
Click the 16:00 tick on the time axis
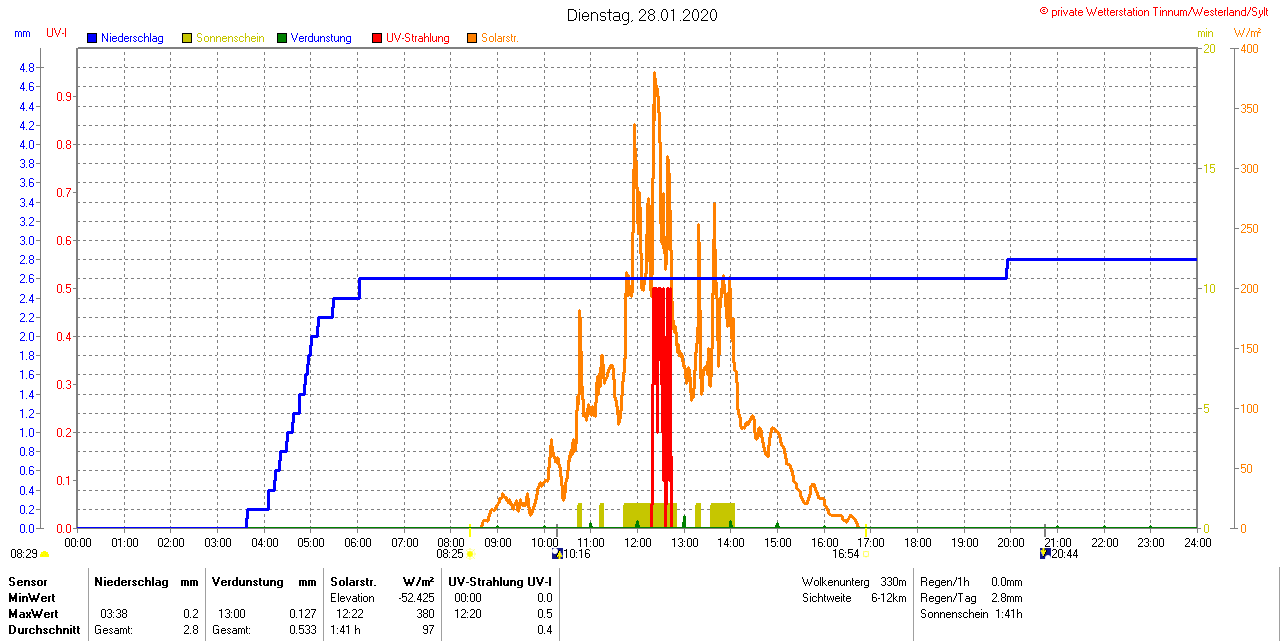[824, 542]
